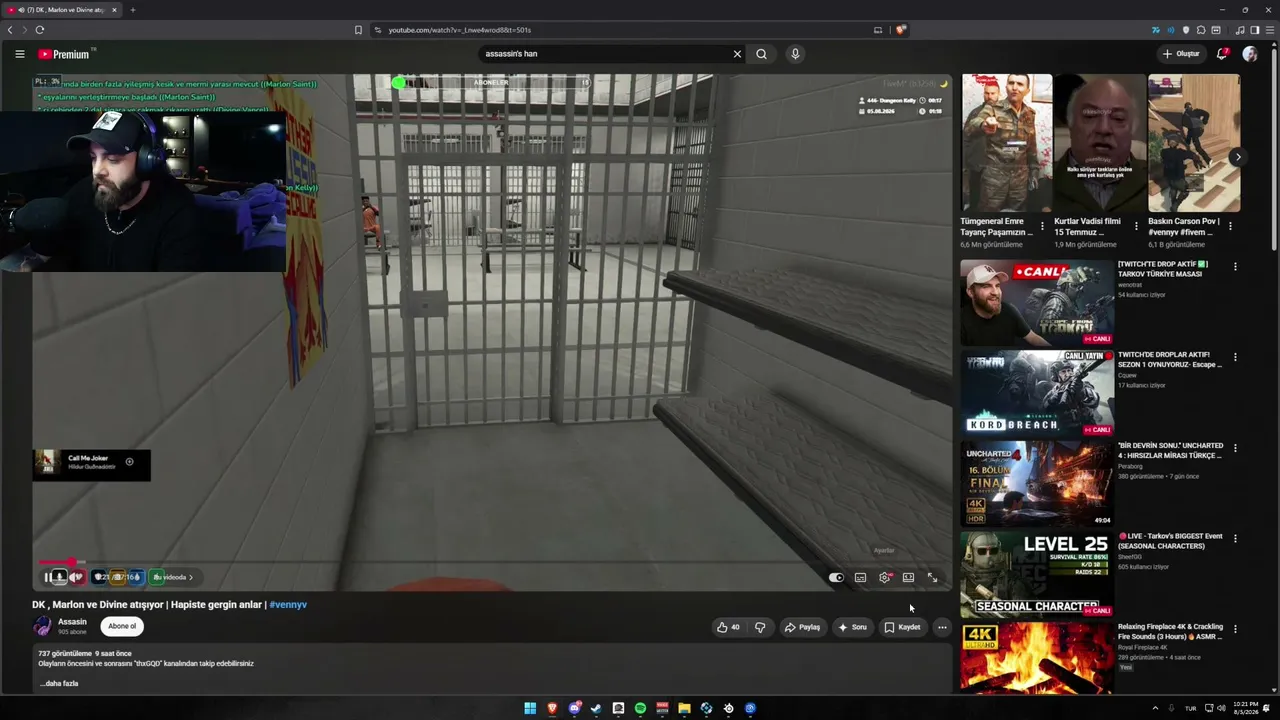Open Brave Shields lion icon

pos(900,30)
